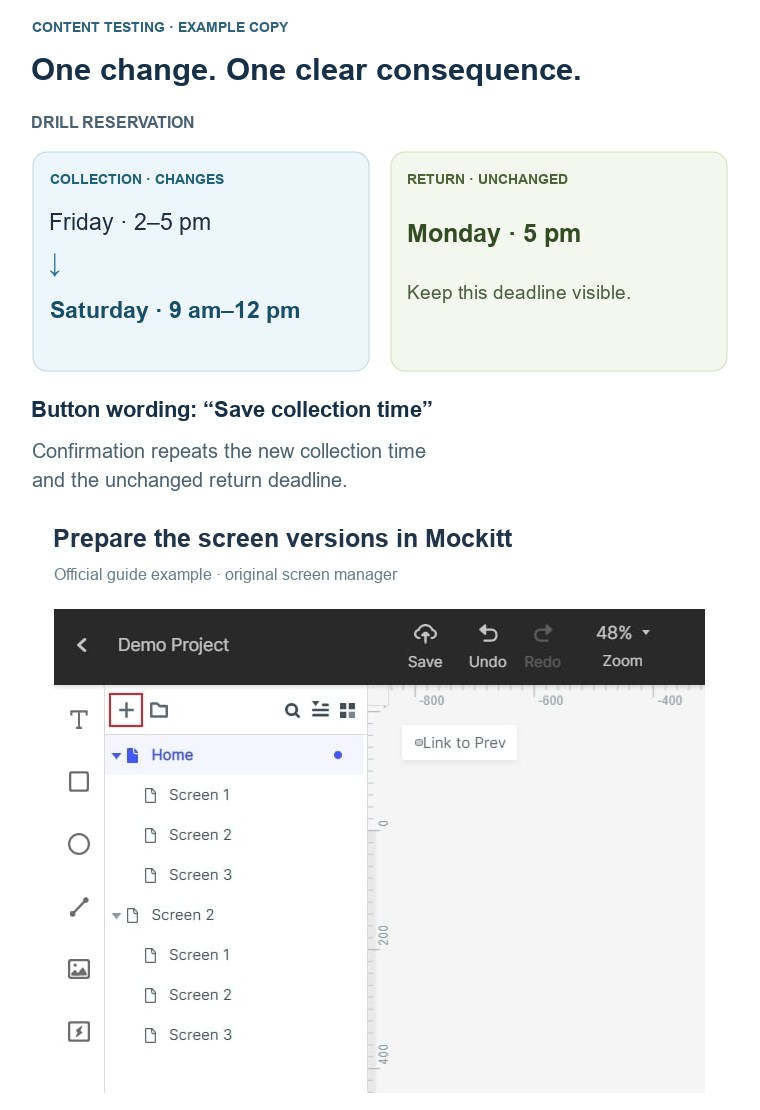Viewport: 760px width, 1110px height.
Task: Select the Line drawing tool
Action: click(79, 907)
